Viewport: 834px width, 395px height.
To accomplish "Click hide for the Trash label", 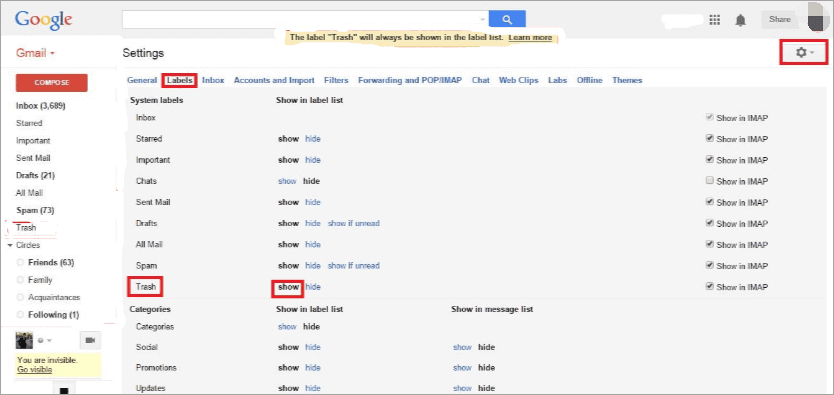I will click(x=313, y=287).
